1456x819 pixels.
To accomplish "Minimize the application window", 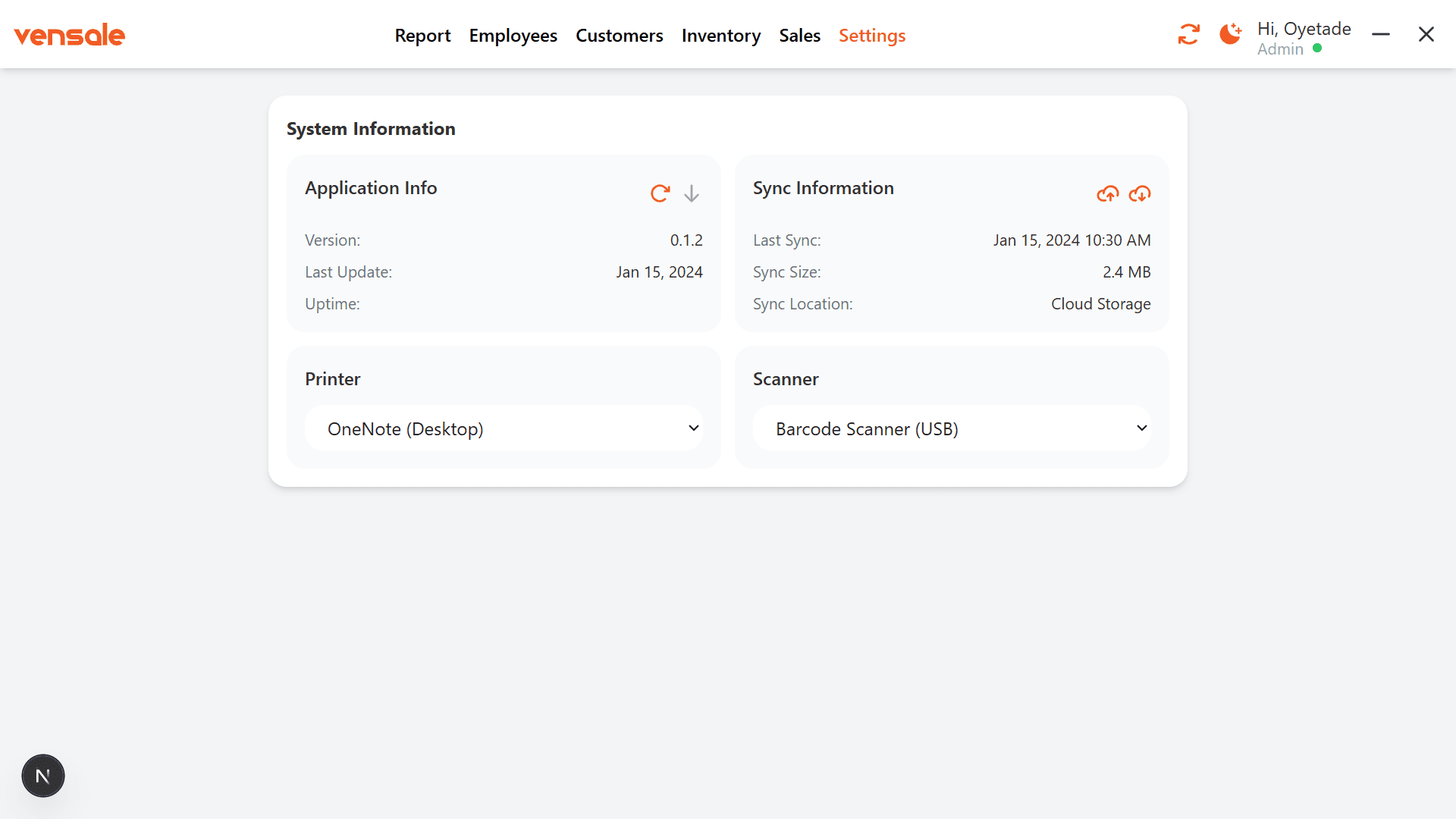I will pos(1381,34).
